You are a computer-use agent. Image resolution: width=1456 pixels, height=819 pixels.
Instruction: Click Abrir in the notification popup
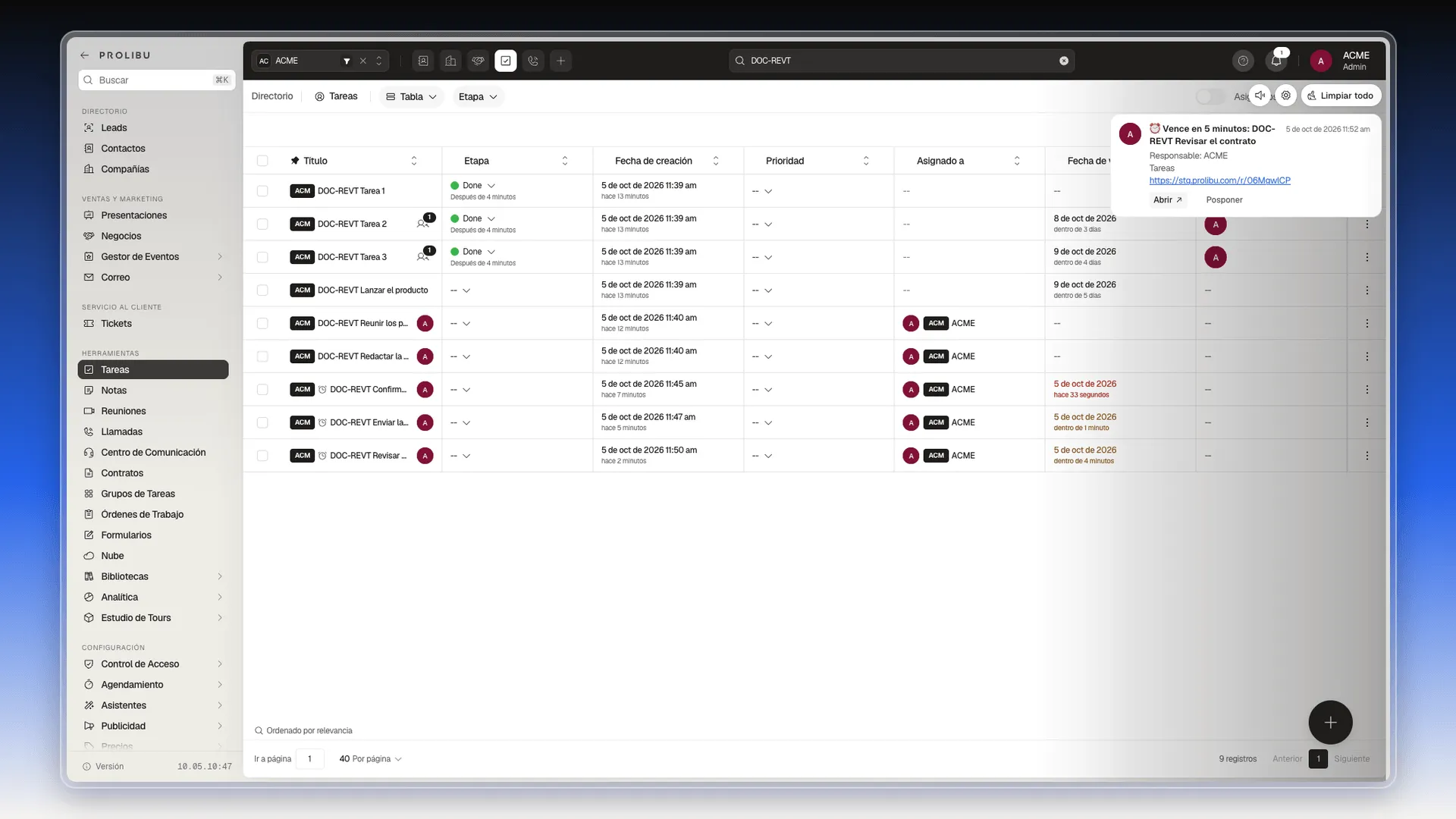tap(1168, 200)
